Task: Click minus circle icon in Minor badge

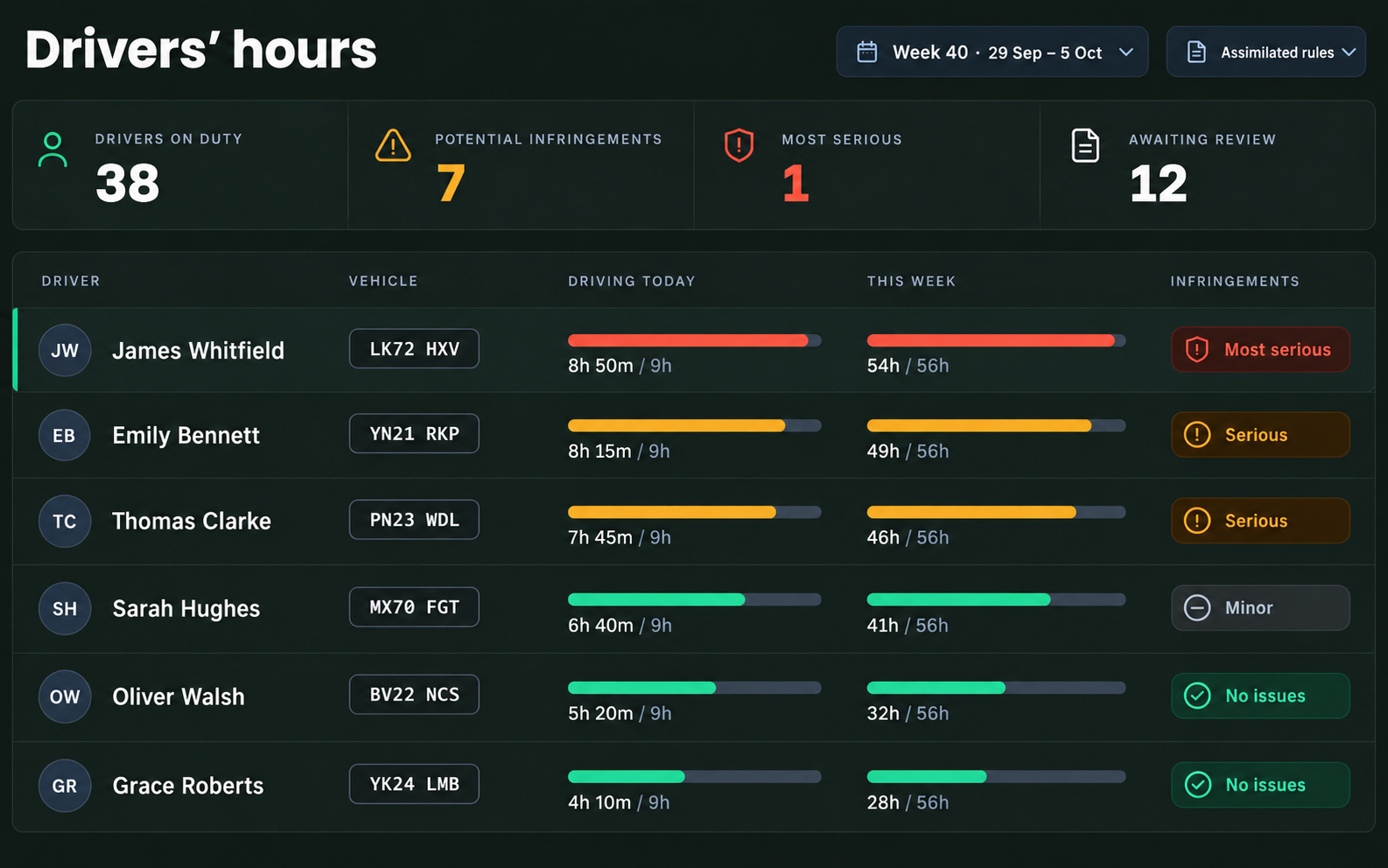Action: click(x=1196, y=607)
